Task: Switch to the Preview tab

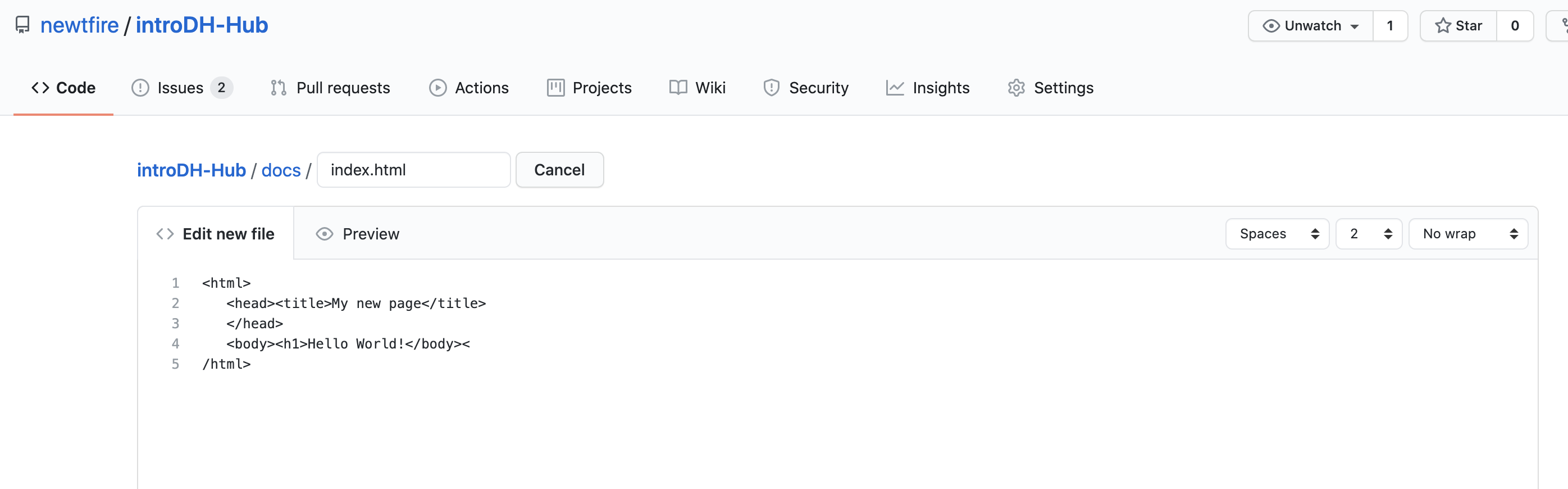Action: point(357,233)
